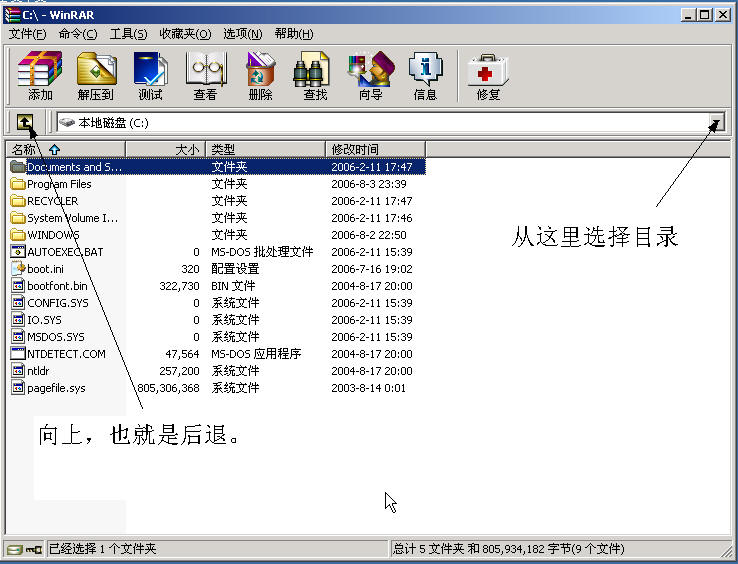This screenshot has height=564, width=738.
Task: Sort by the 修改时间 column header
Action: pos(376,150)
